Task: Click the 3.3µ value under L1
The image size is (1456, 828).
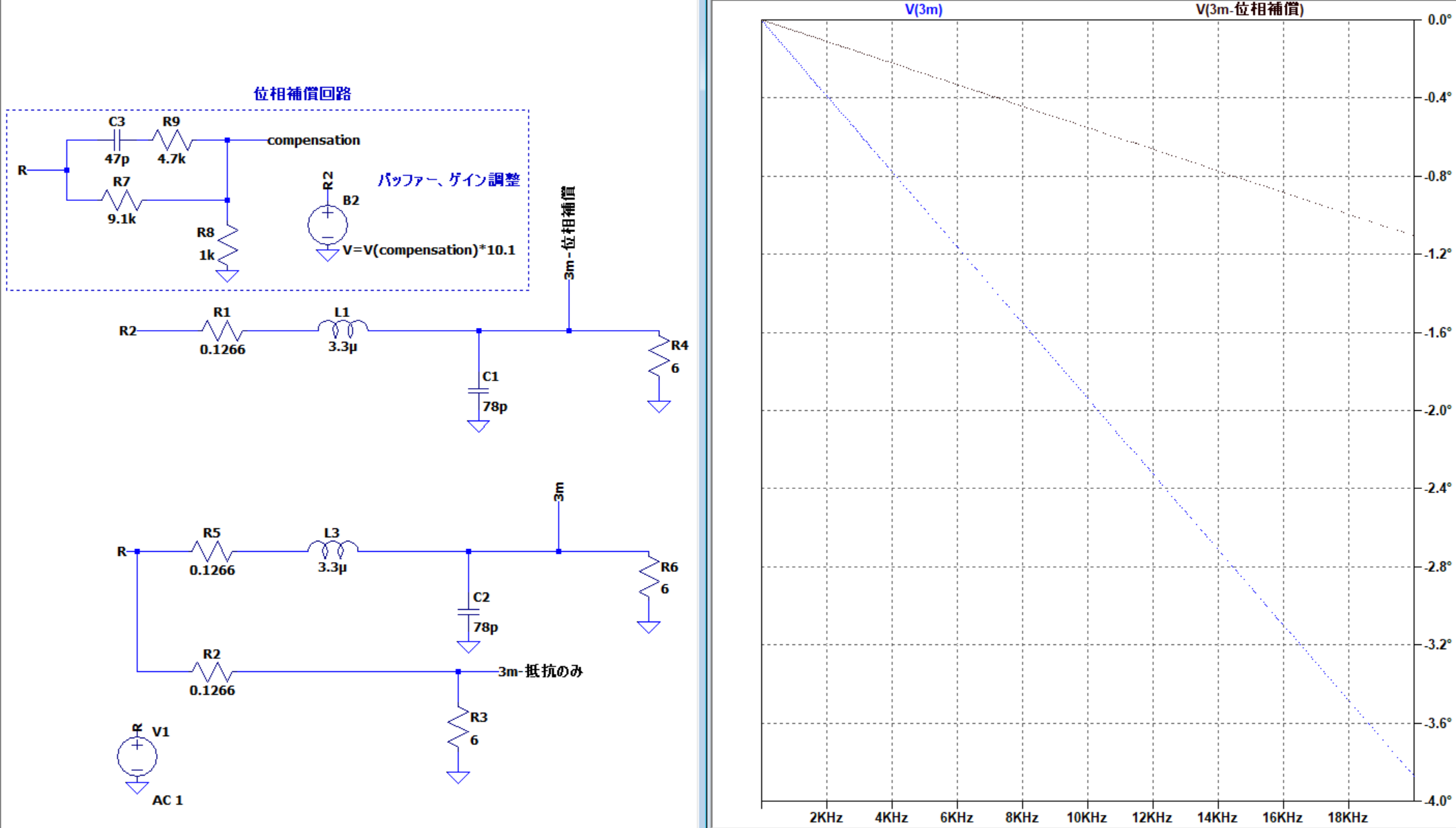Action: click(x=342, y=347)
